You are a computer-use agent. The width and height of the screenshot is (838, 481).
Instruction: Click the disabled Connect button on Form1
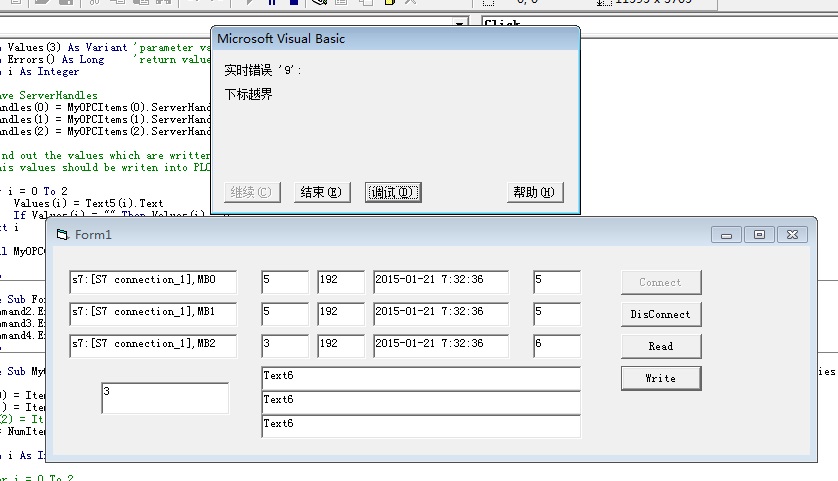[x=661, y=282]
